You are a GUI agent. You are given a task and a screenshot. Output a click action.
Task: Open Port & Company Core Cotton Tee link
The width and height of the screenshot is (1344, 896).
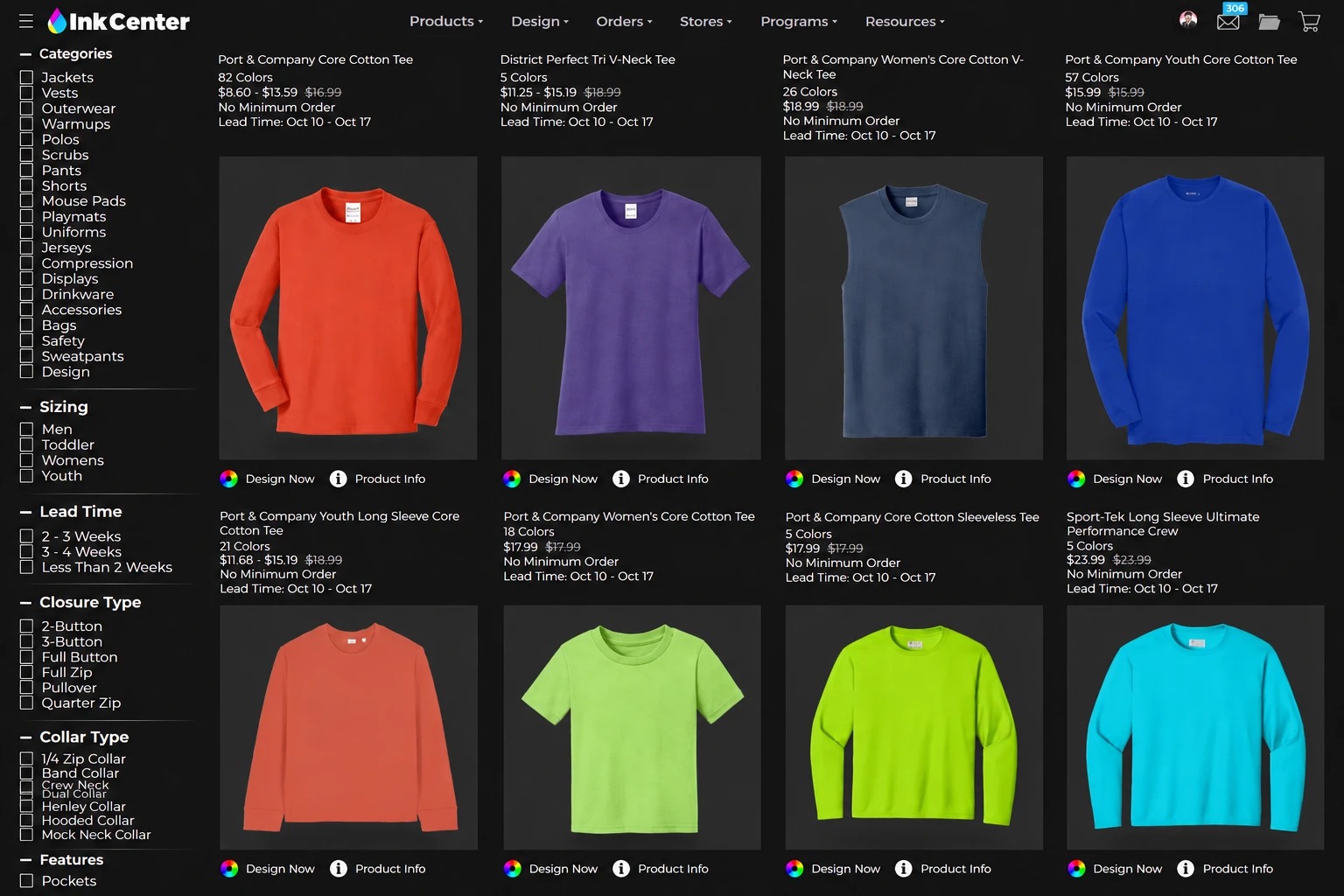pos(315,59)
